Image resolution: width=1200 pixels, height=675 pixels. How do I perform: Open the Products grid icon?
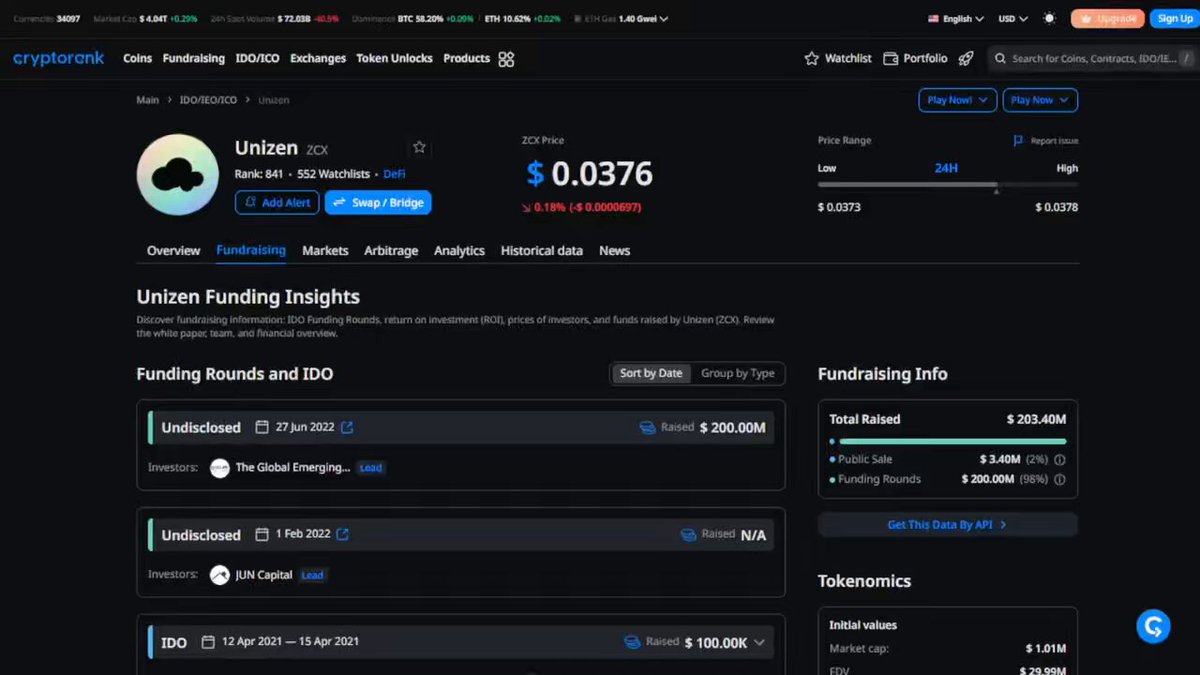[506, 59]
